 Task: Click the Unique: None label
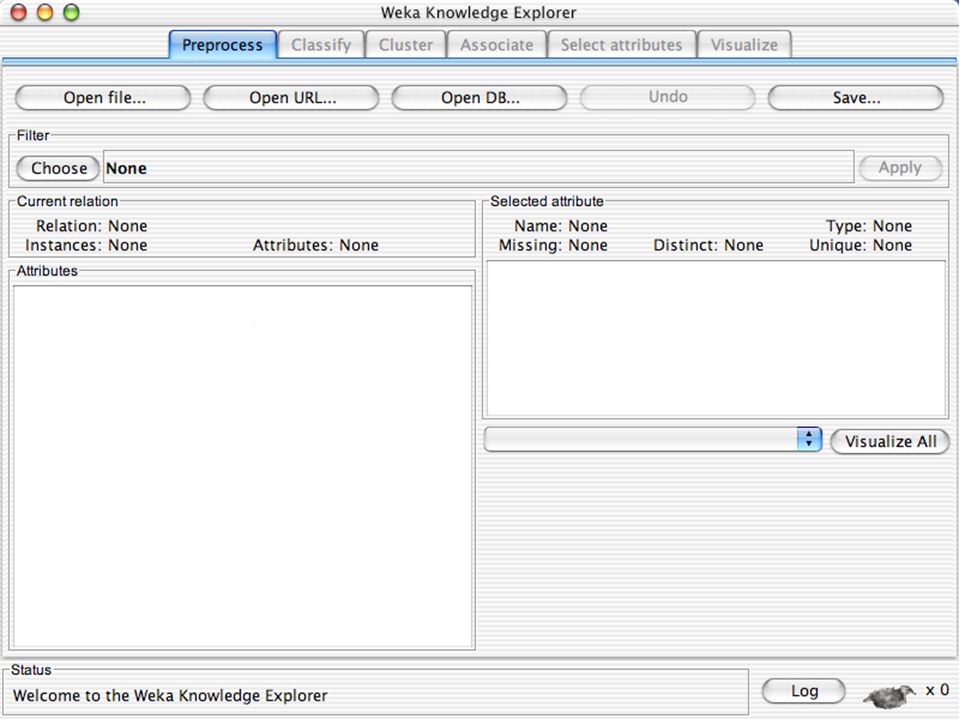tap(860, 246)
